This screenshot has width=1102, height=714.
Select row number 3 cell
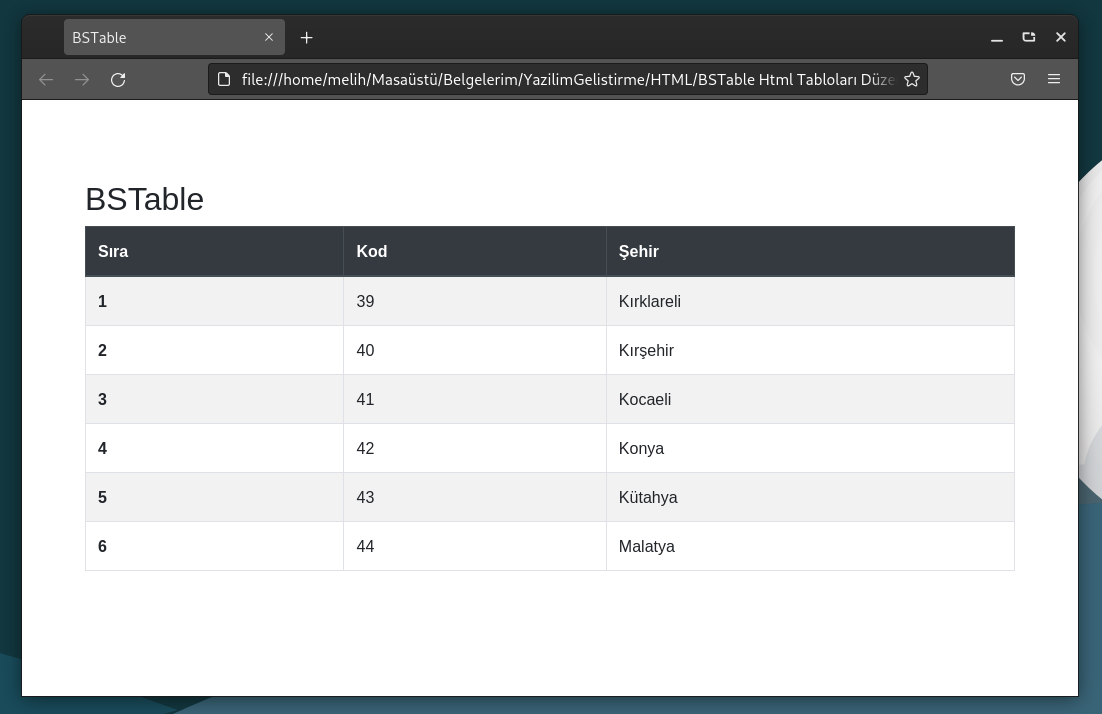click(214, 399)
